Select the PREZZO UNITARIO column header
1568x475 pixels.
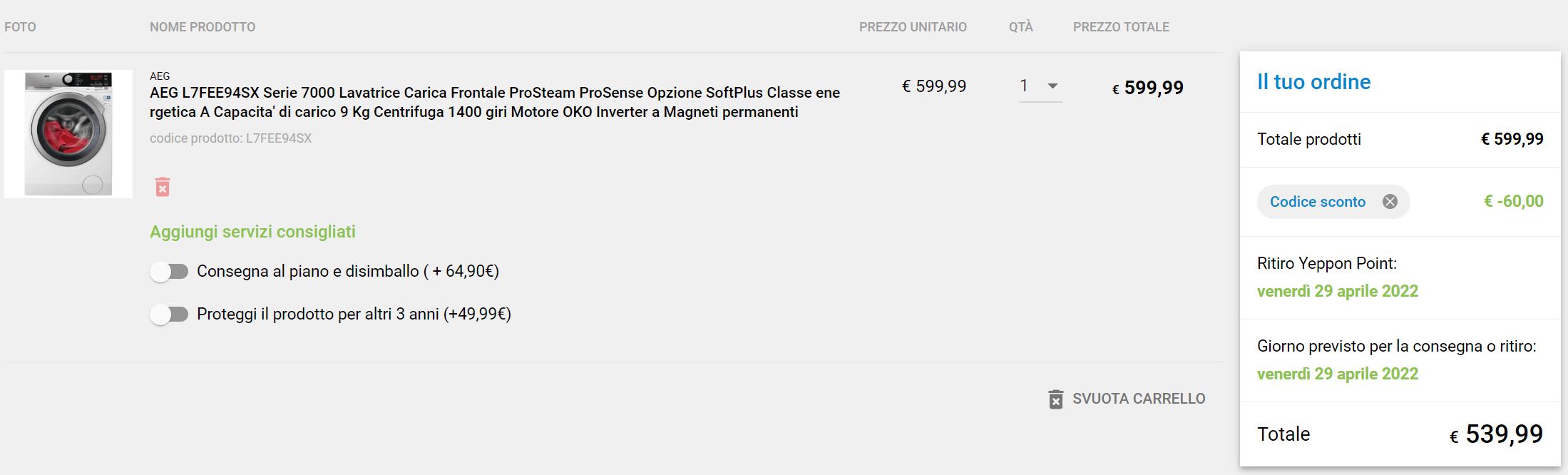click(x=913, y=27)
